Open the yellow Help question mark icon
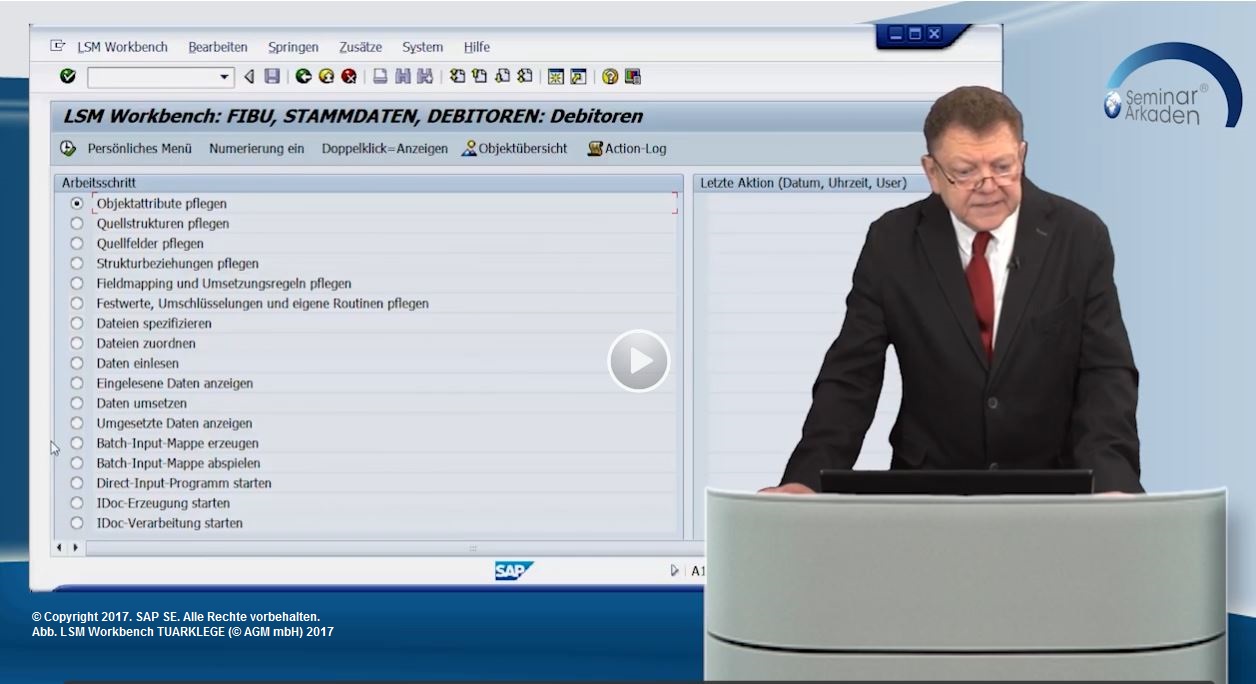 [x=610, y=76]
